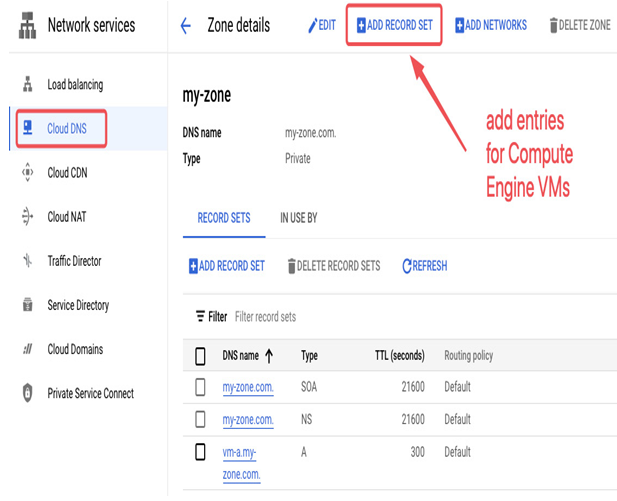Click the SOA type cell

309,387
